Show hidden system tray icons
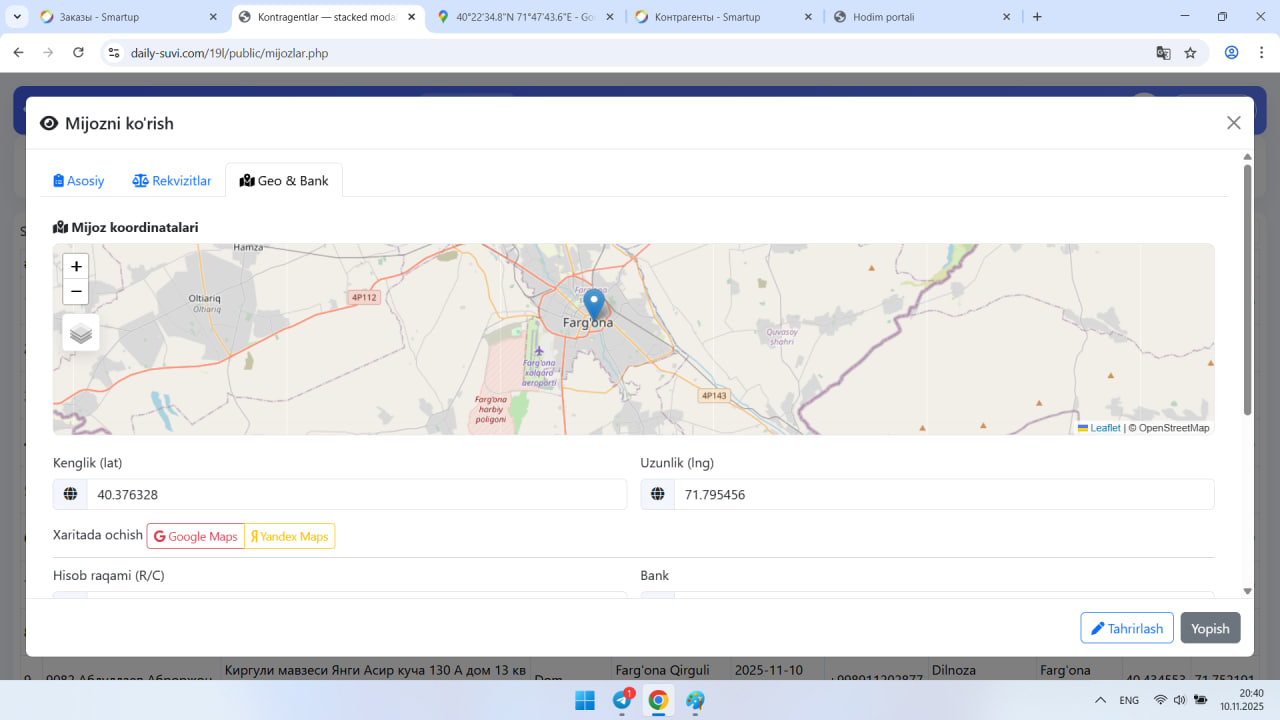Viewport: 1280px width, 720px height. [1100, 700]
